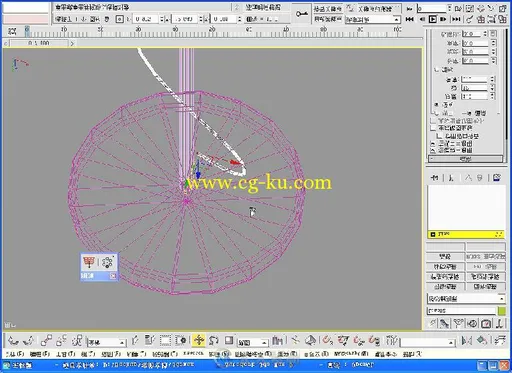The height and width of the screenshot is (373, 512).
Task: Click the time slider handle showing frame count
Action: click(38, 43)
